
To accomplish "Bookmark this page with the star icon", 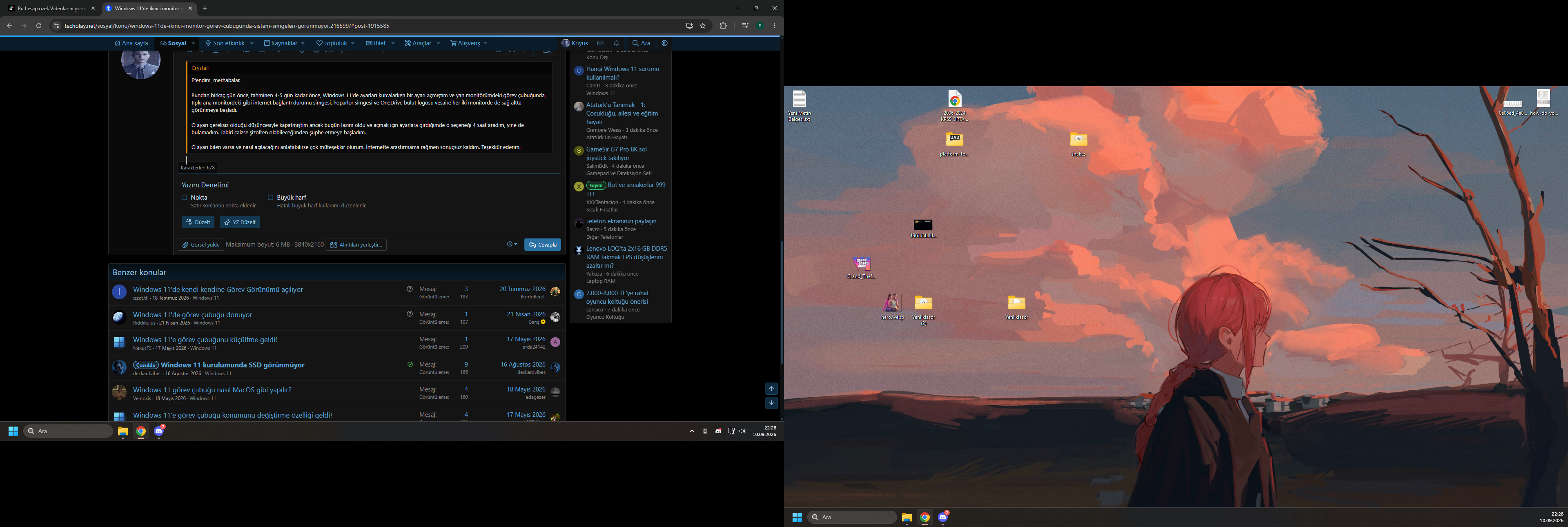I will point(703,26).
